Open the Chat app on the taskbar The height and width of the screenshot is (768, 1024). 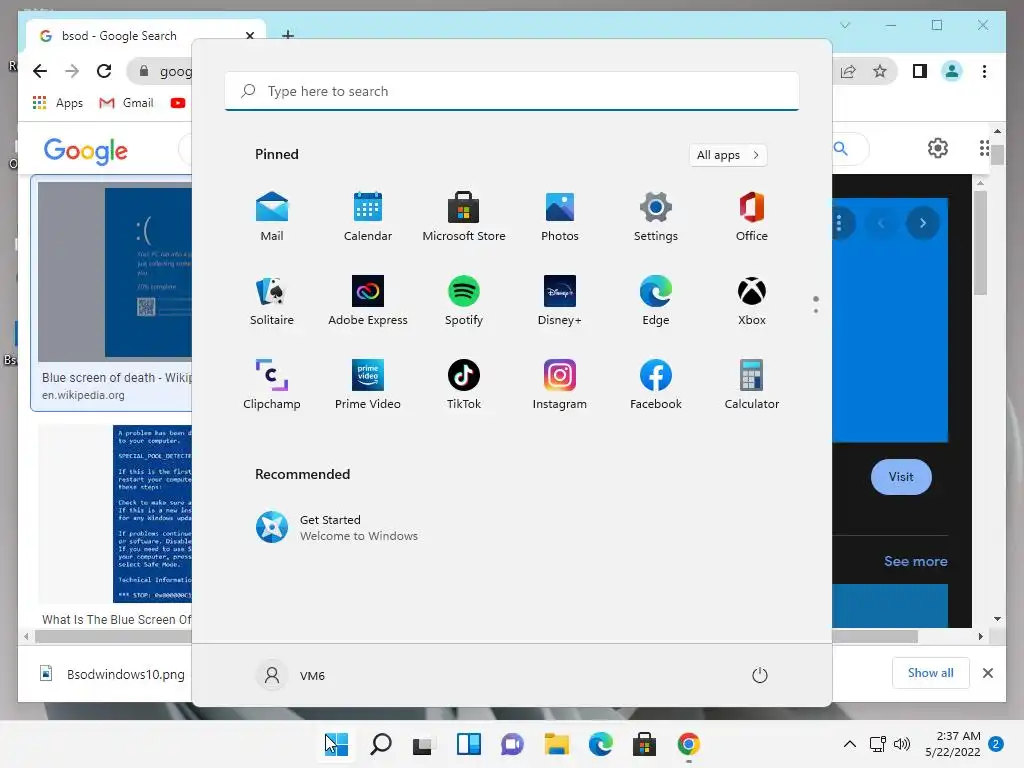coord(513,744)
